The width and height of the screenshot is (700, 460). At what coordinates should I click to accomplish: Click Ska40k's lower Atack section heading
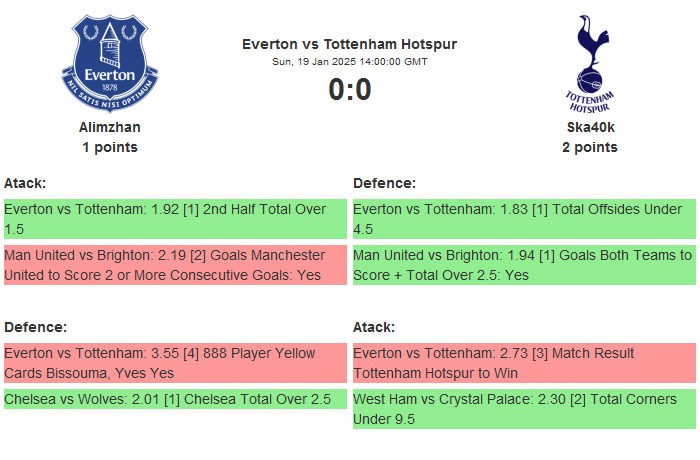coord(374,327)
